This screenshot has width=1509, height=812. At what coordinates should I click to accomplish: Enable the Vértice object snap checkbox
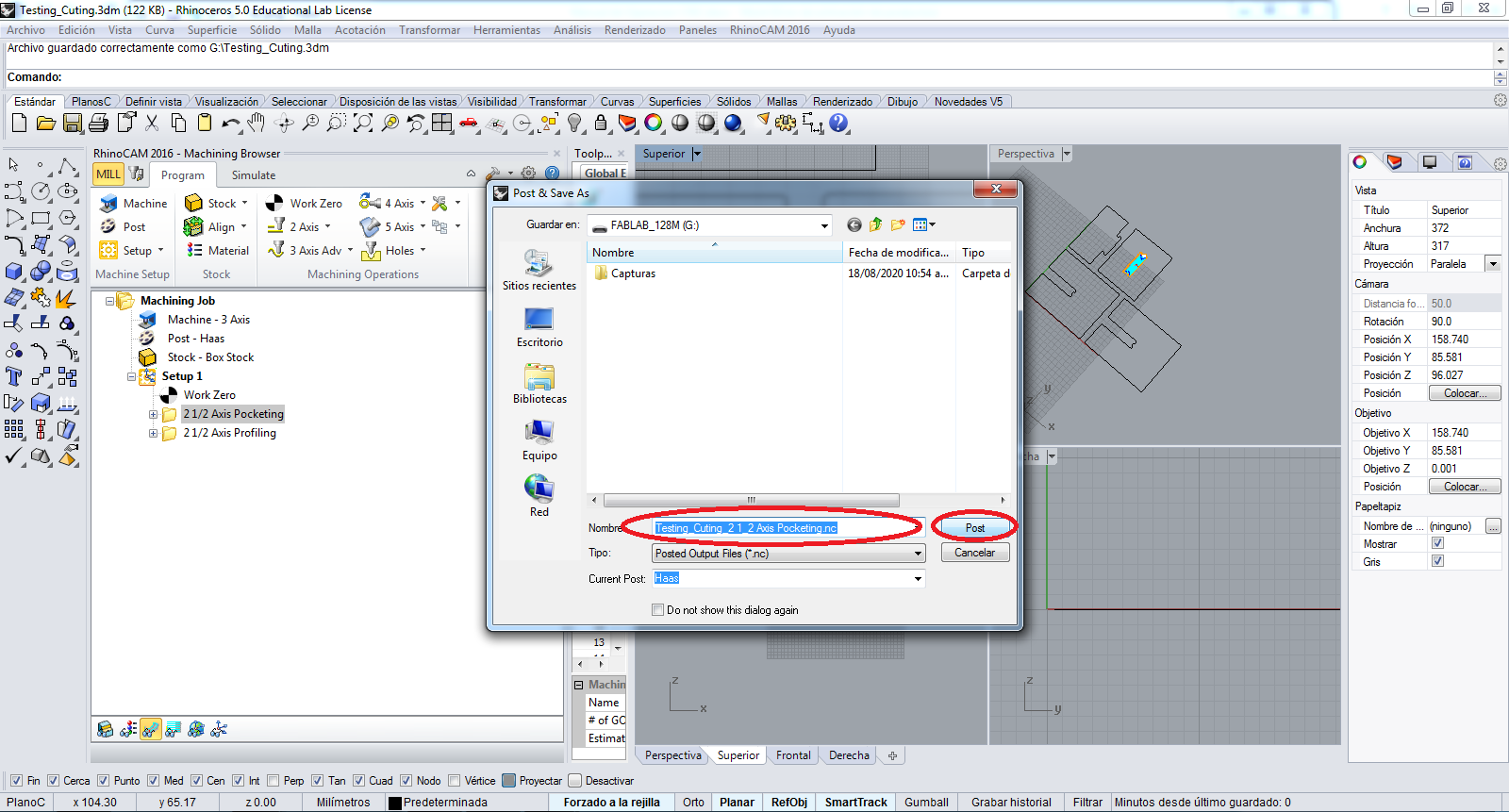[x=455, y=781]
